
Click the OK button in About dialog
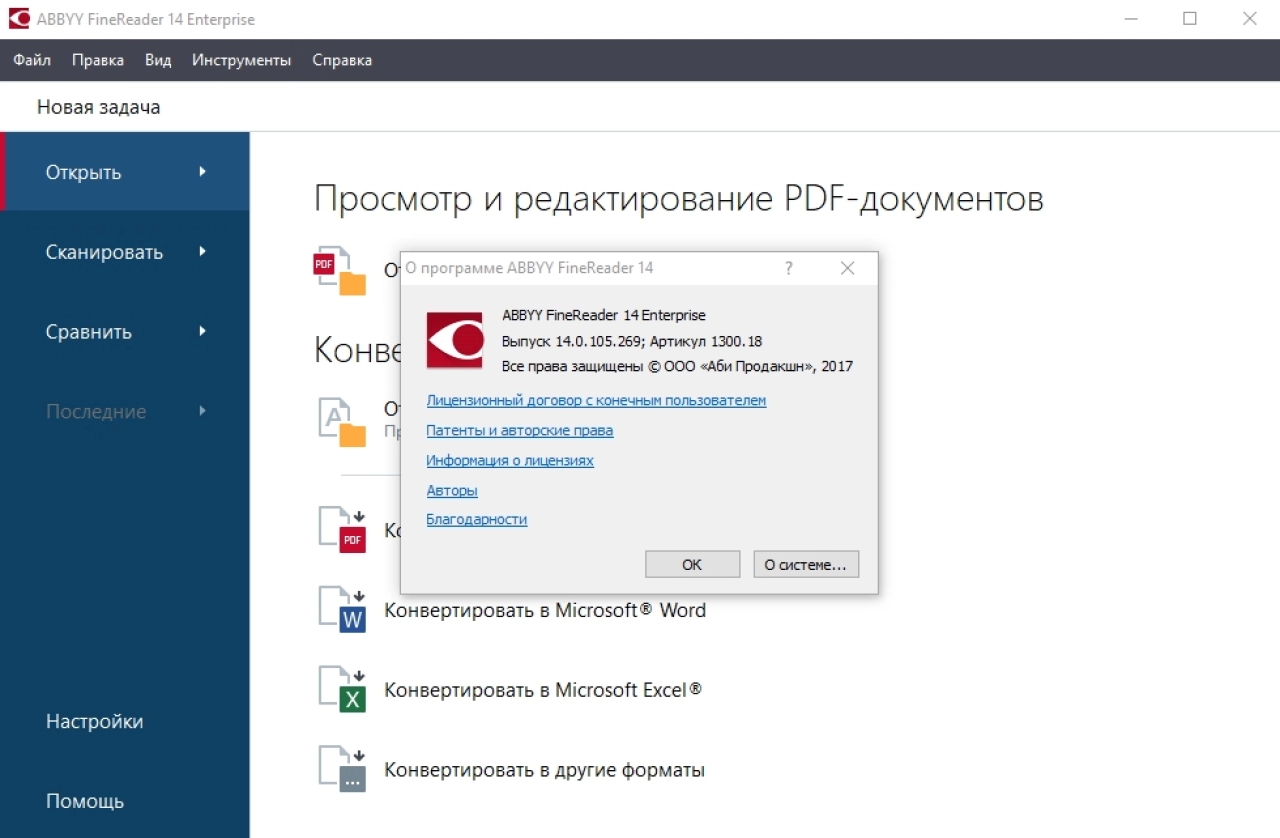pos(692,564)
